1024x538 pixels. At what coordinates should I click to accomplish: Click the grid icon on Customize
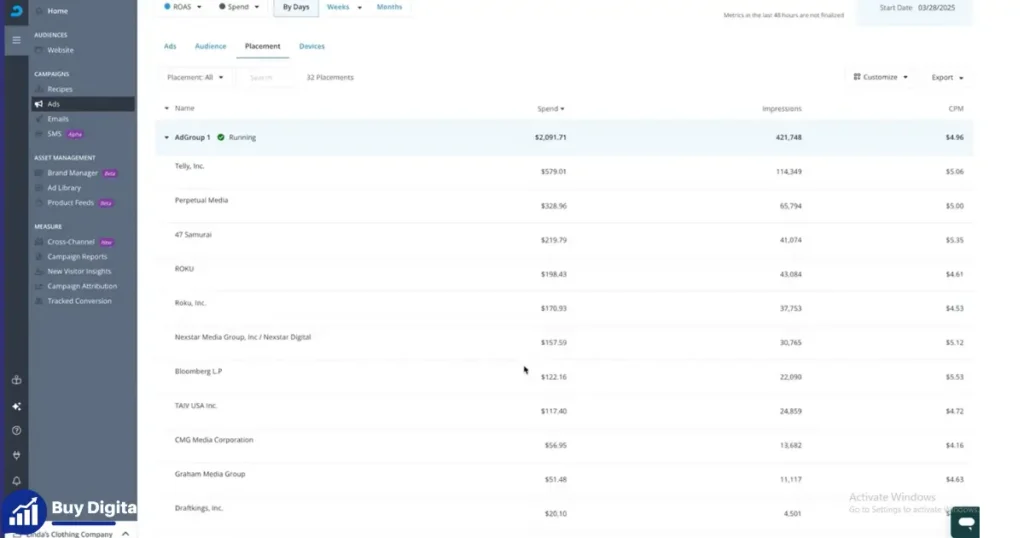(x=857, y=76)
